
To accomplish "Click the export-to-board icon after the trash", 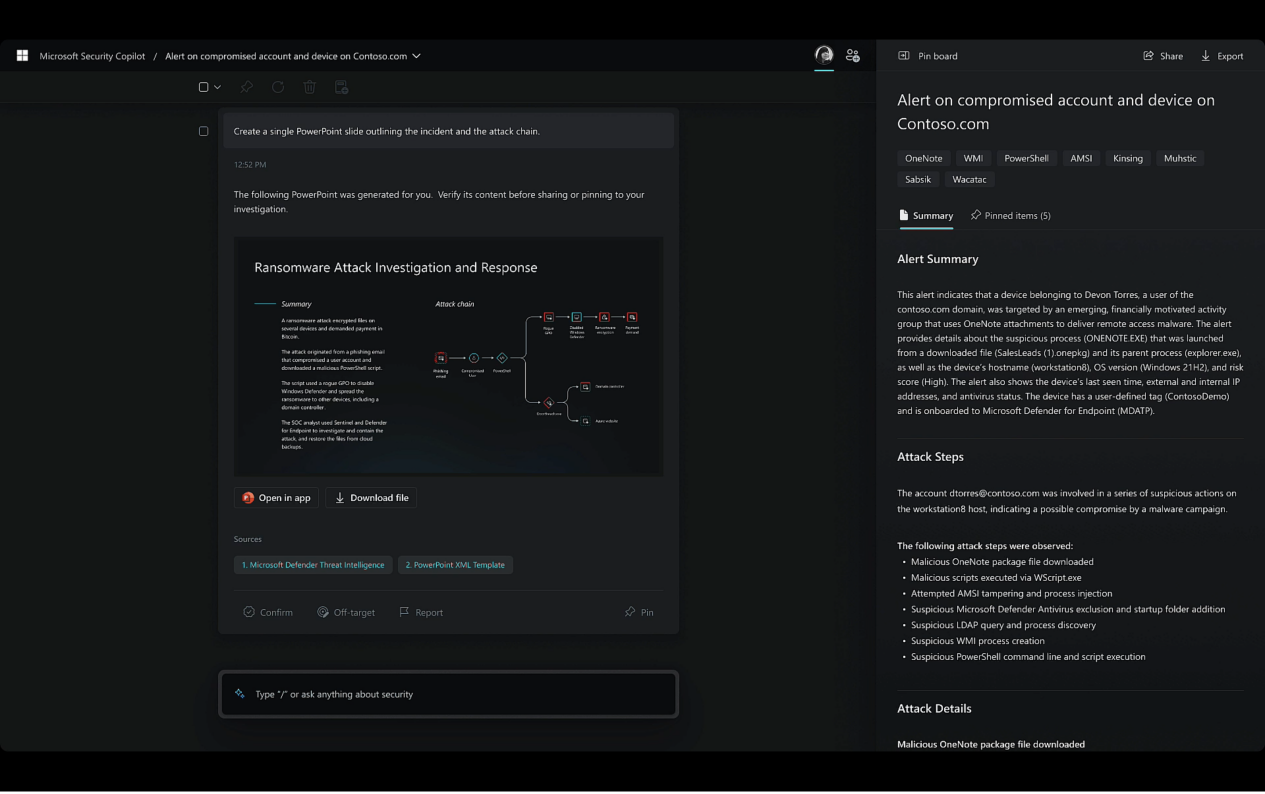I will pos(341,87).
